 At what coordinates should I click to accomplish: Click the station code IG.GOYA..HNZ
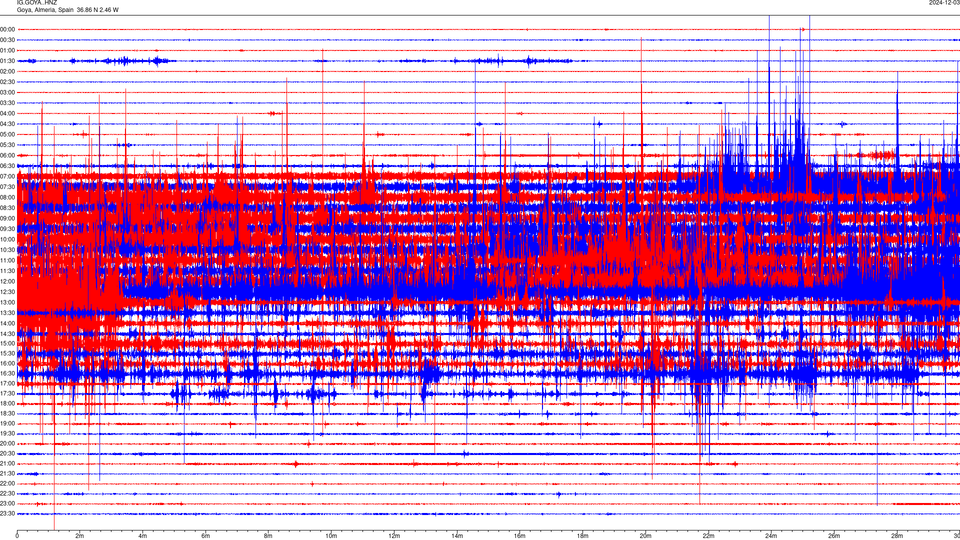37,3
